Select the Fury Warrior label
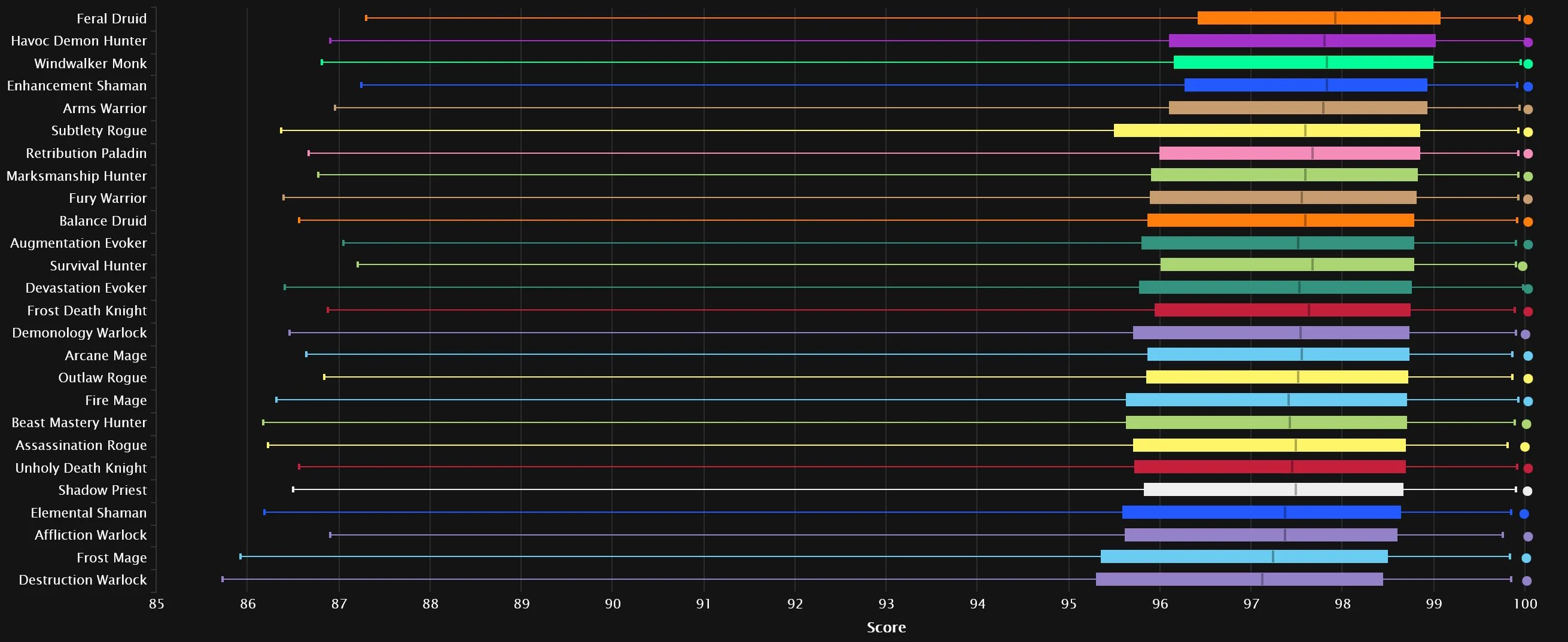This screenshot has height=642, width=1568. pos(108,199)
